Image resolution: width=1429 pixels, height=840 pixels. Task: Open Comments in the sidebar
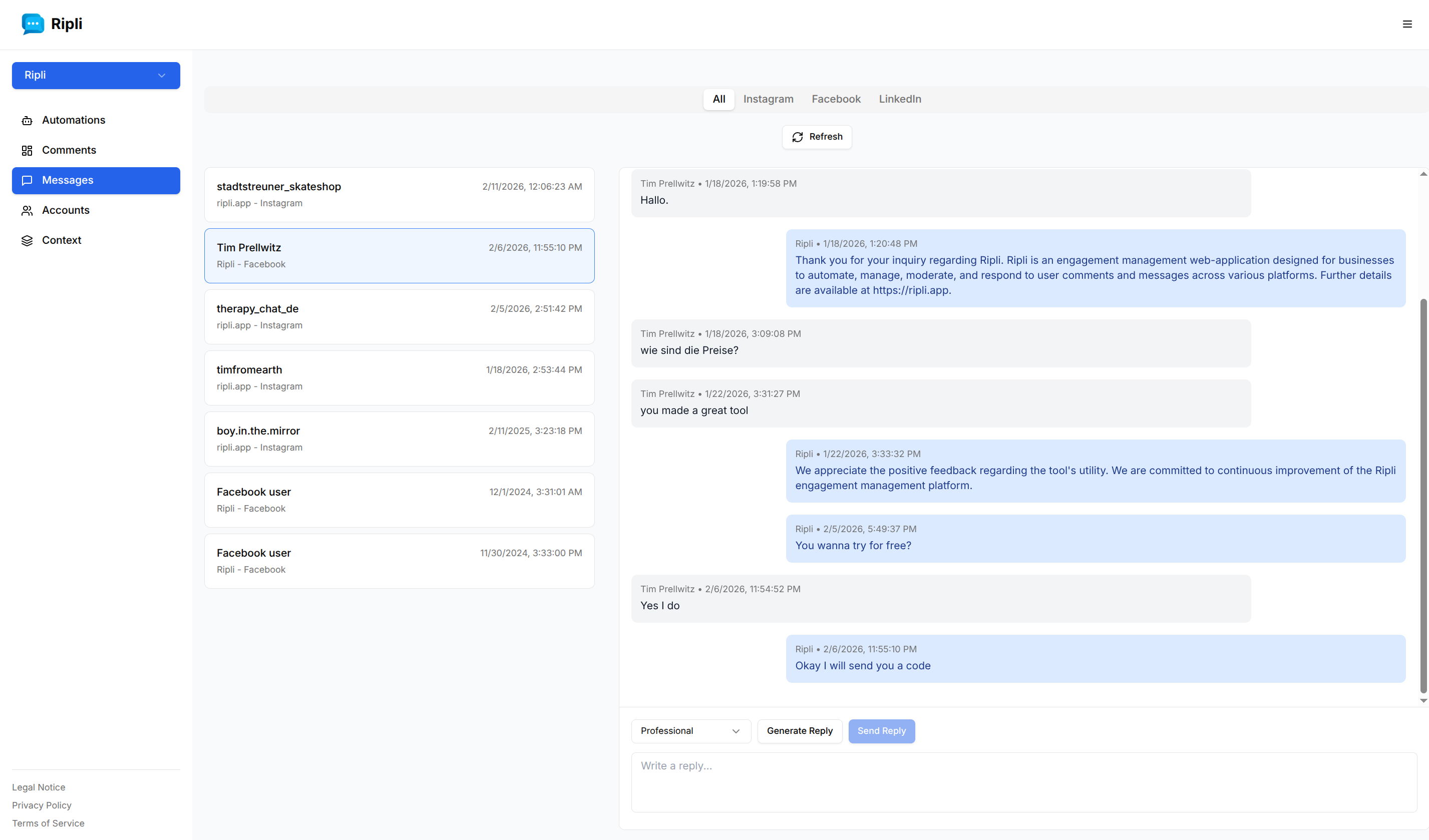pos(96,150)
